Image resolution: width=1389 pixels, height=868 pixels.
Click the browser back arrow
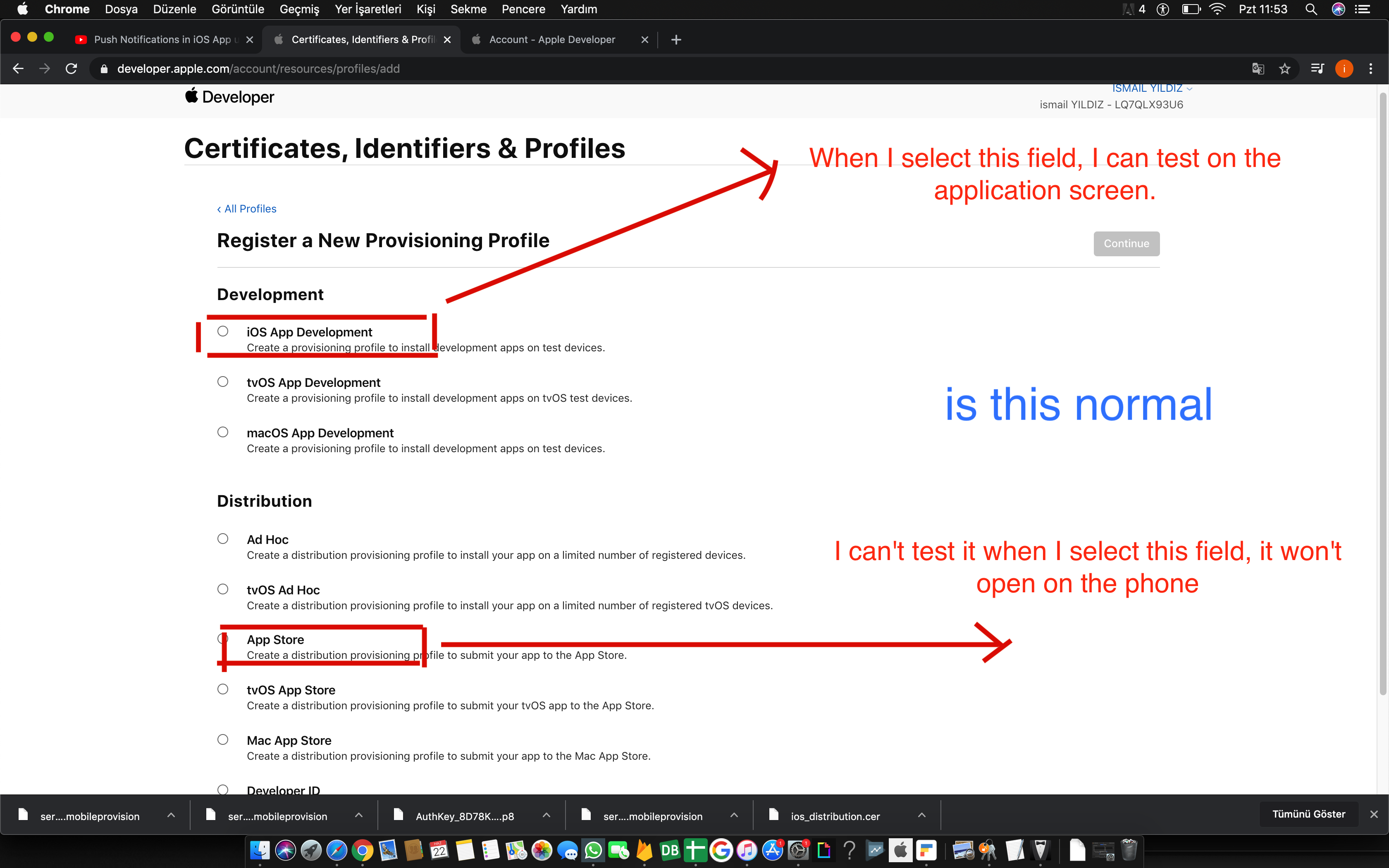pos(18,69)
